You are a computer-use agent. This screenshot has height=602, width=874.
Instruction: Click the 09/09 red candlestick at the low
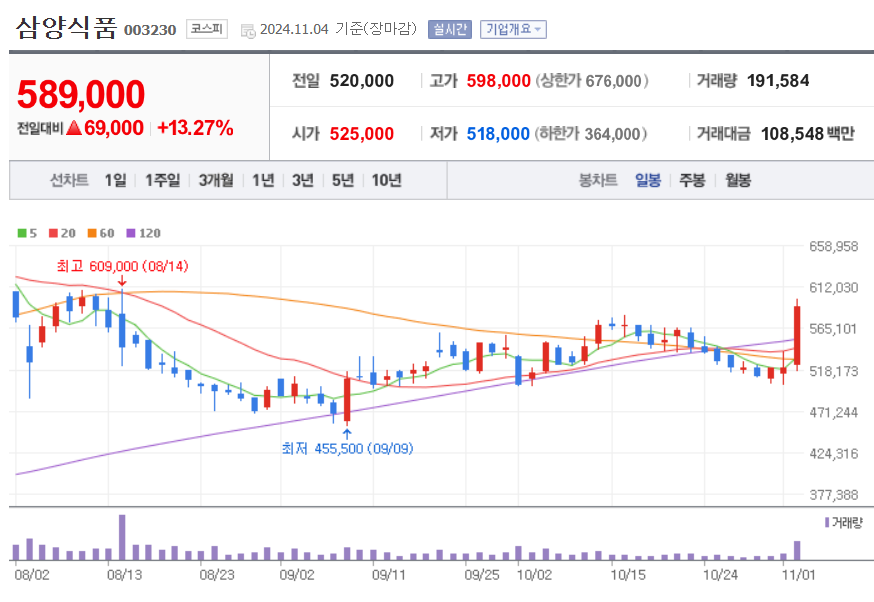(x=347, y=400)
